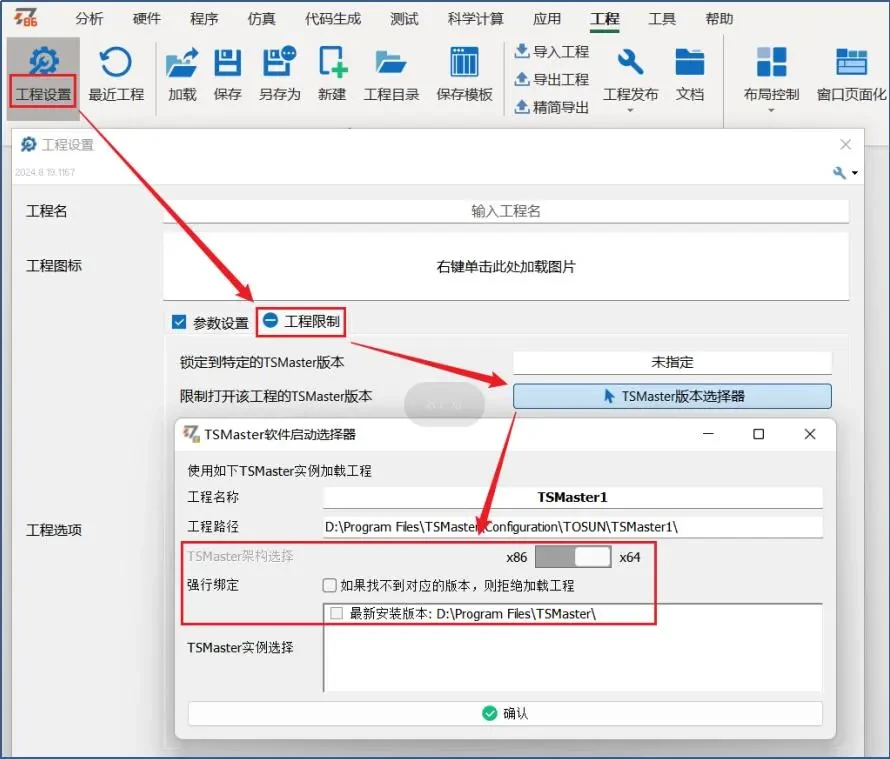Click the TSMaster版本选择器 button
Viewport: 890px width, 759px height.
[x=672, y=396]
